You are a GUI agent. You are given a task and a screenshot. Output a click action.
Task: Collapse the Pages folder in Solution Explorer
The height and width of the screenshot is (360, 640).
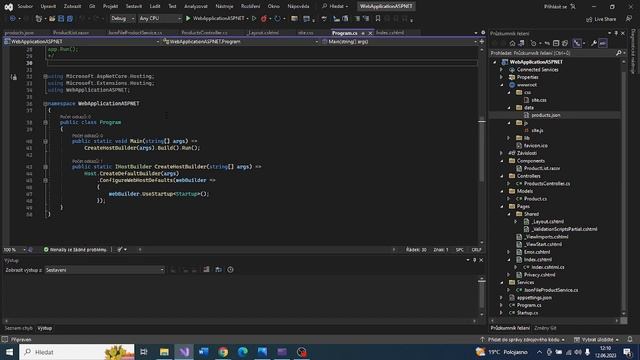pyautogui.click(x=502, y=207)
